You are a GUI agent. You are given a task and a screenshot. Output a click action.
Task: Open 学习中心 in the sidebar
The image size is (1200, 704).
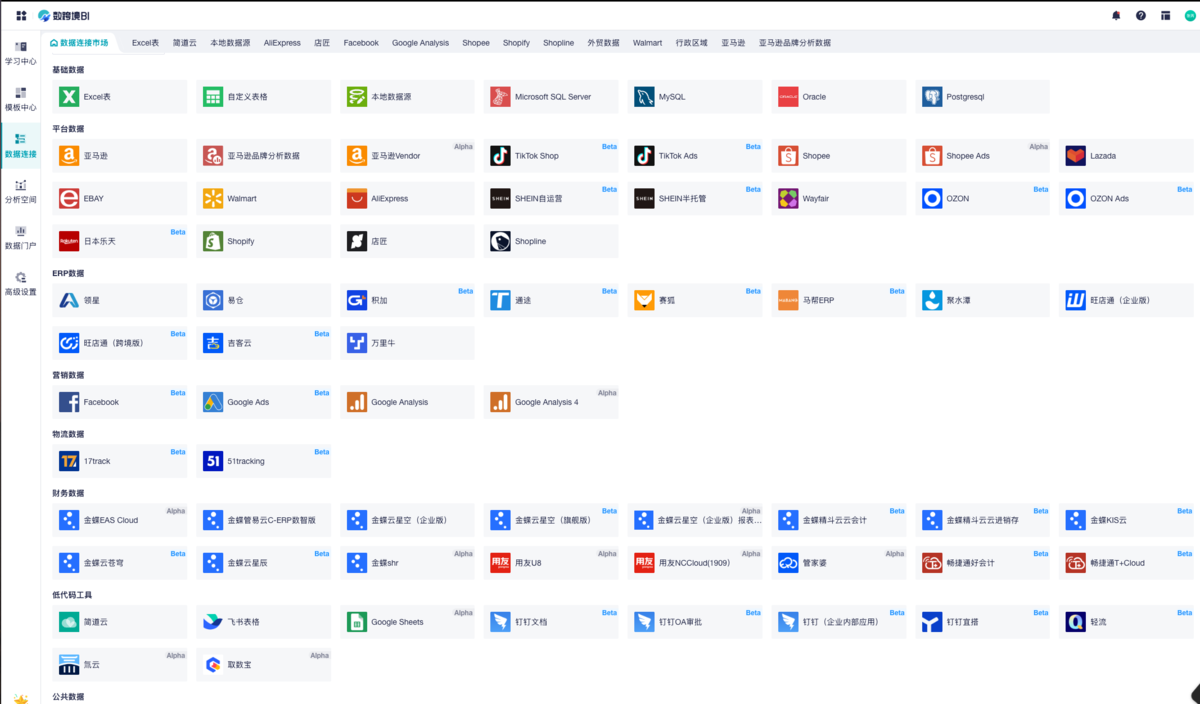21,53
